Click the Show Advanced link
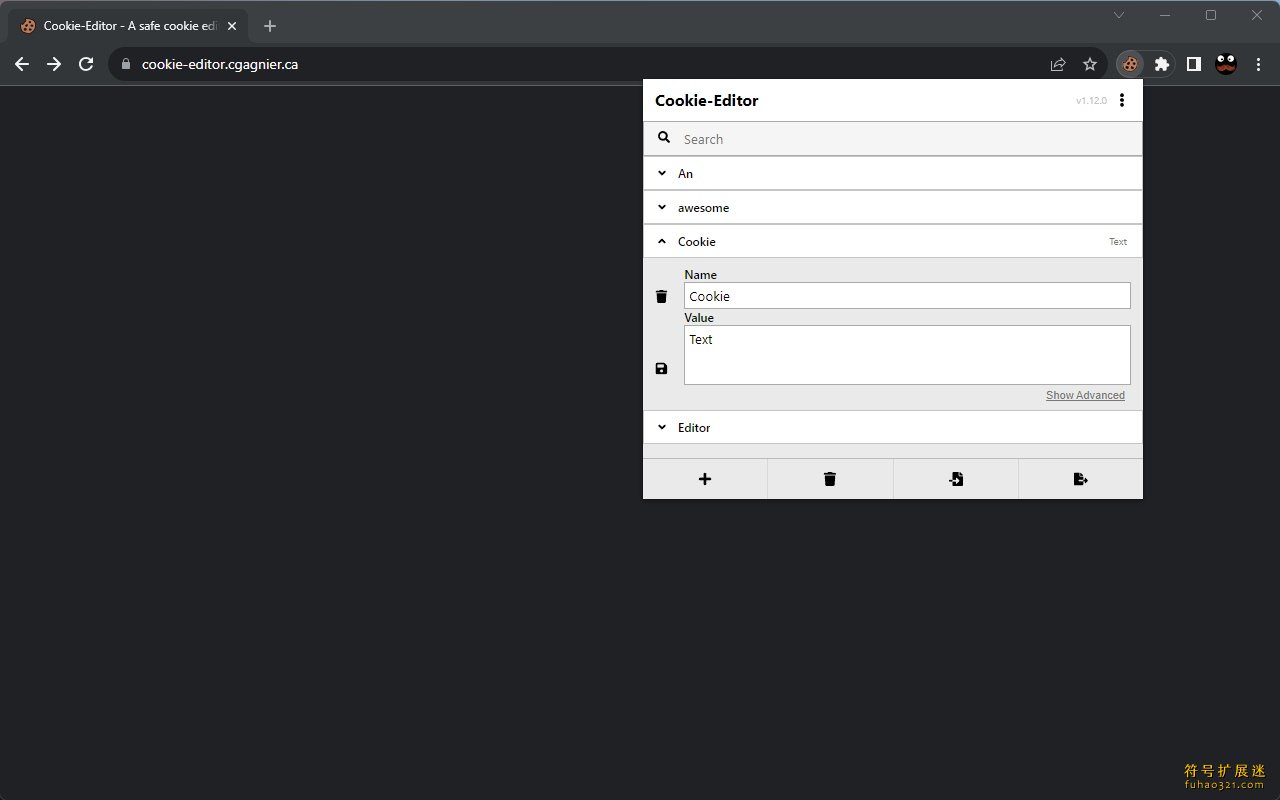The width and height of the screenshot is (1280, 800). point(1085,395)
